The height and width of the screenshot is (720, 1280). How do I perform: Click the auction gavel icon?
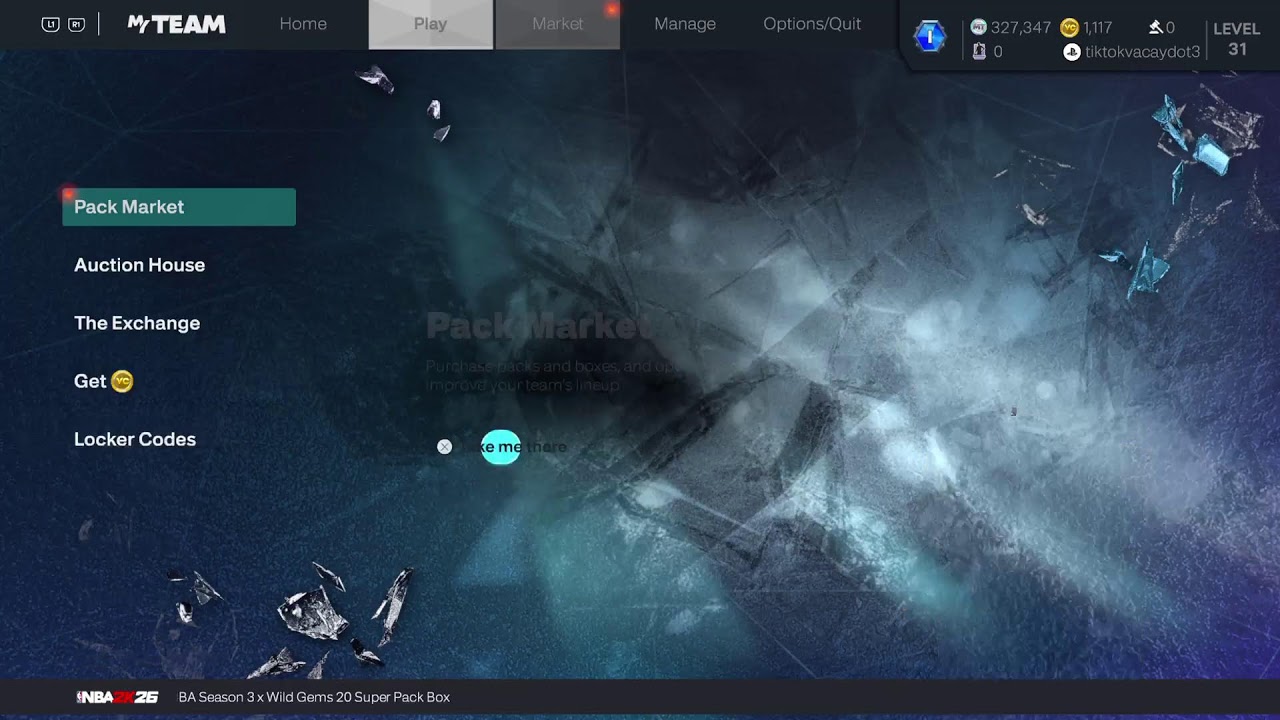(x=1155, y=28)
